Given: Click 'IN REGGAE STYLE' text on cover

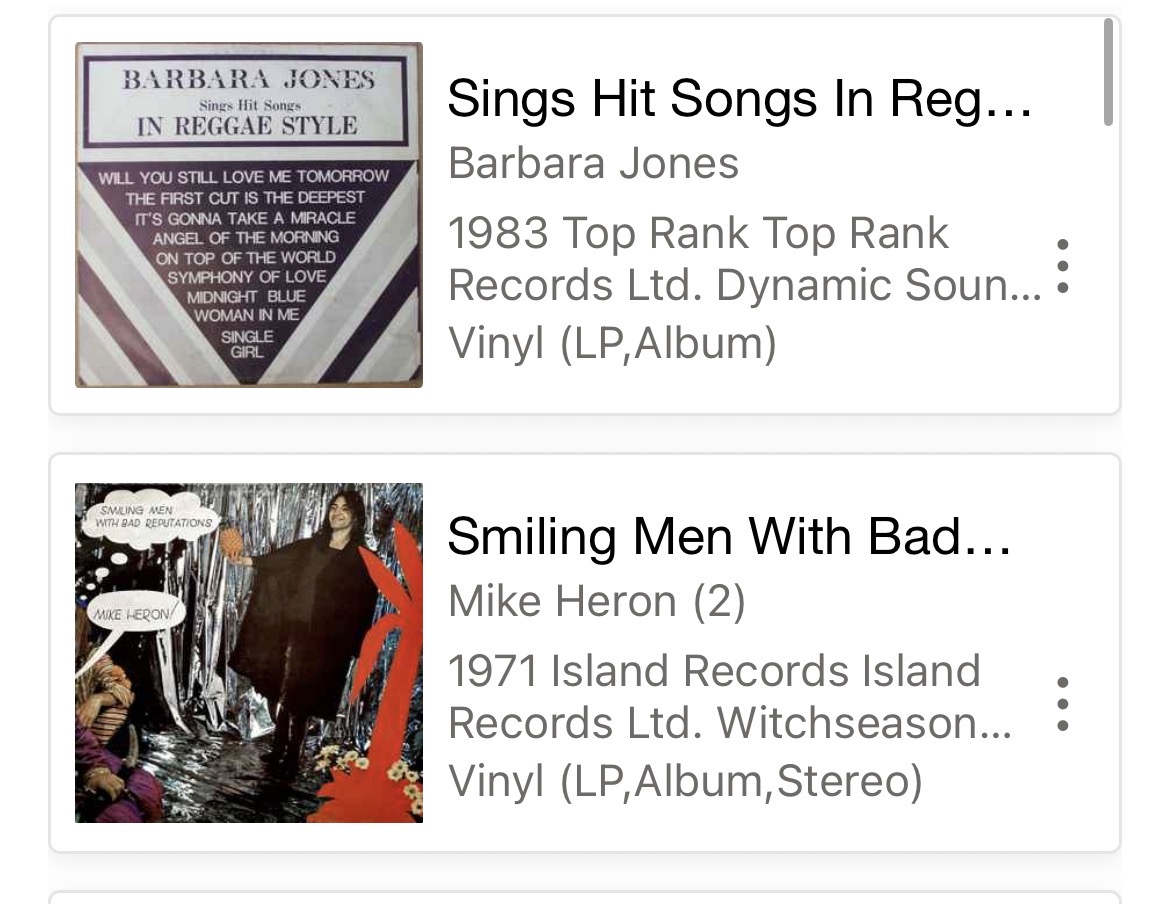Looking at the screenshot, I should coord(247,126).
